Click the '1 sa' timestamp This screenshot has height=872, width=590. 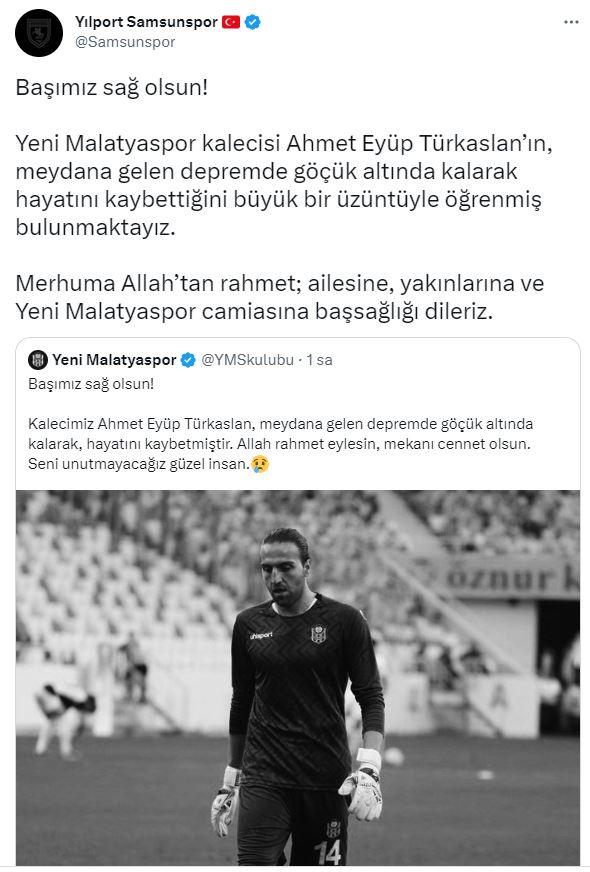tap(319, 360)
